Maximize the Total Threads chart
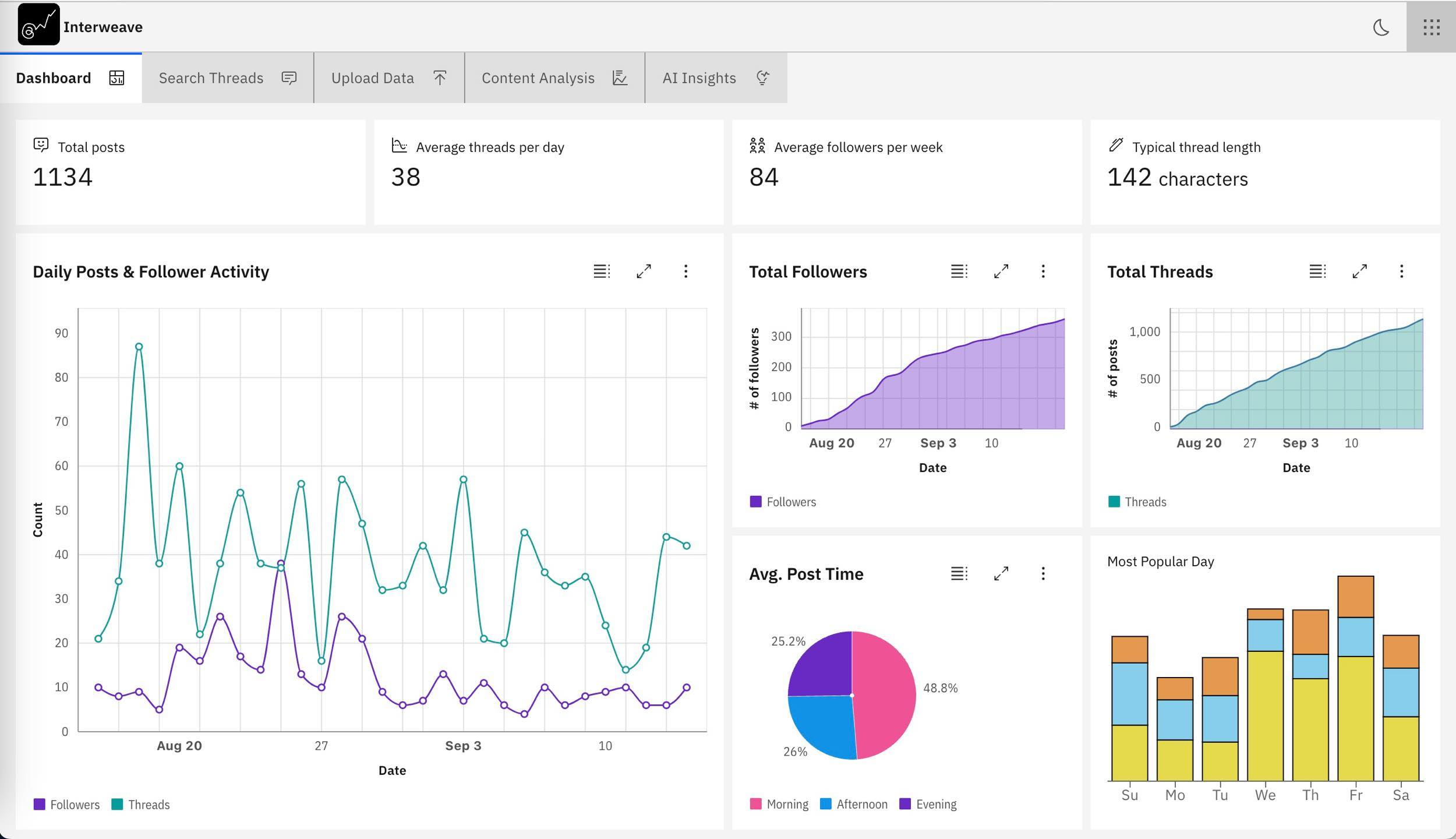The width and height of the screenshot is (1456, 839). 1359,272
